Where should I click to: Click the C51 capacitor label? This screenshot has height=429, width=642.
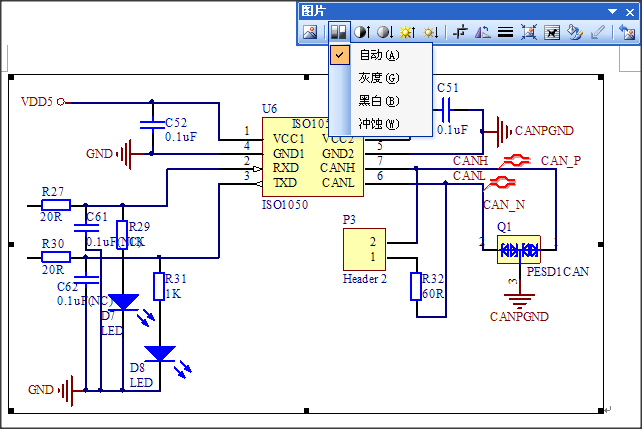448,88
